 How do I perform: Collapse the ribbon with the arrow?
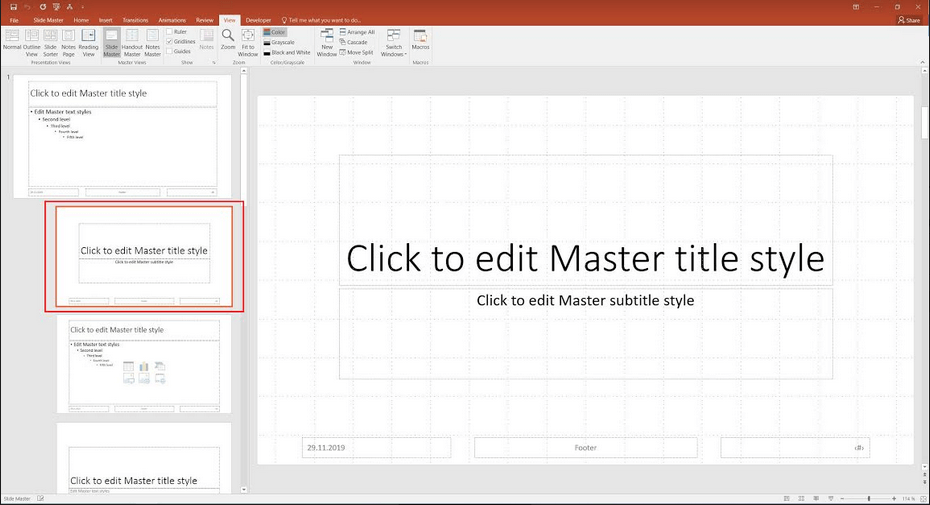click(922, 62)
